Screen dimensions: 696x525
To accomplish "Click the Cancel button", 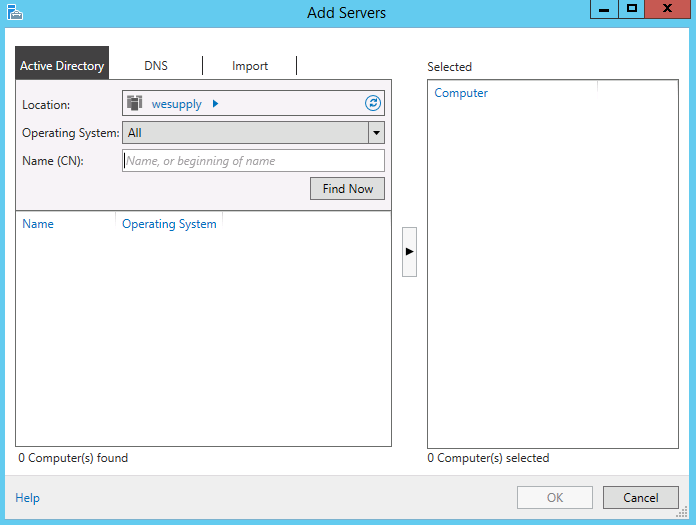I will (641, 497).
